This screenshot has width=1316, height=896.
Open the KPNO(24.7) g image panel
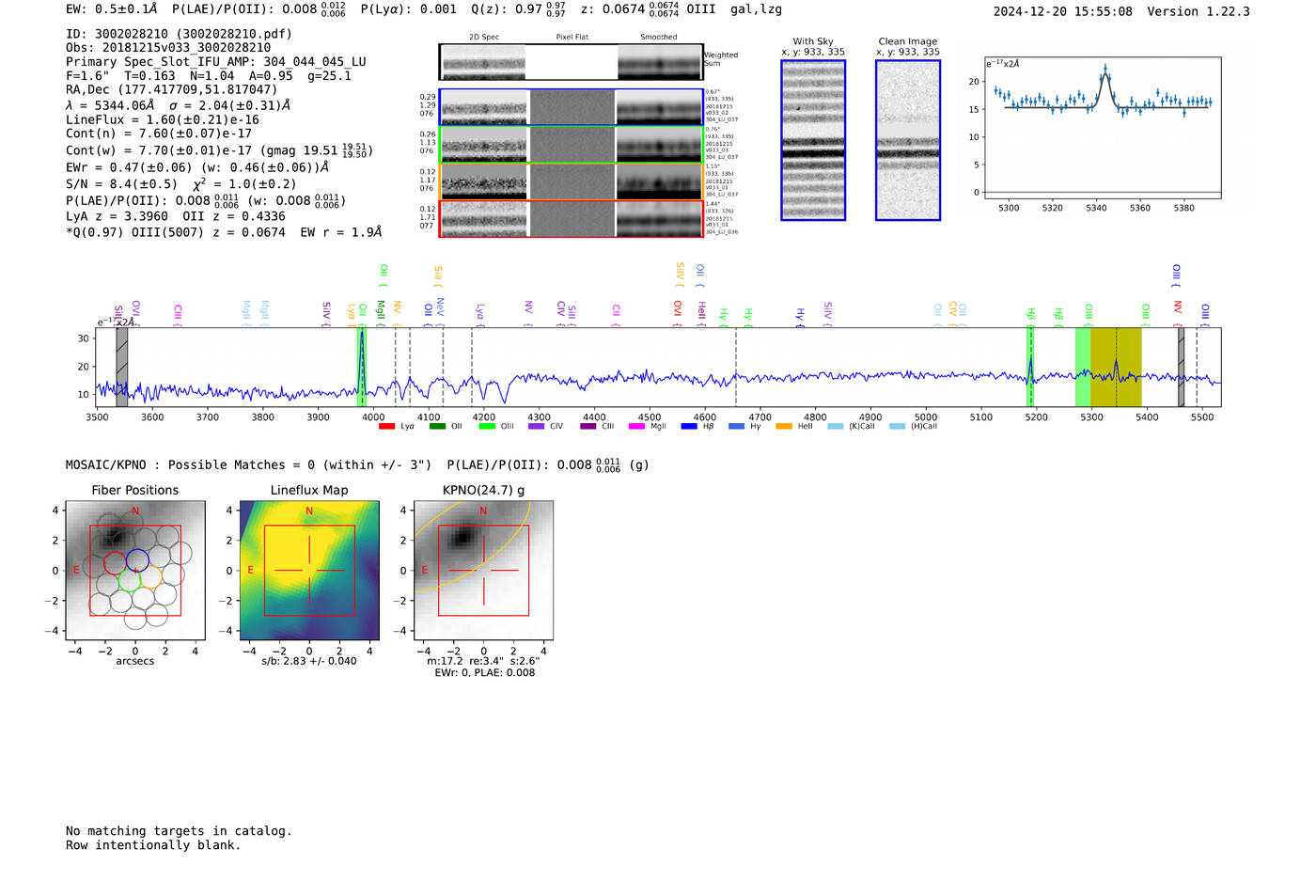pyautogui.click(x=483, y=571)
